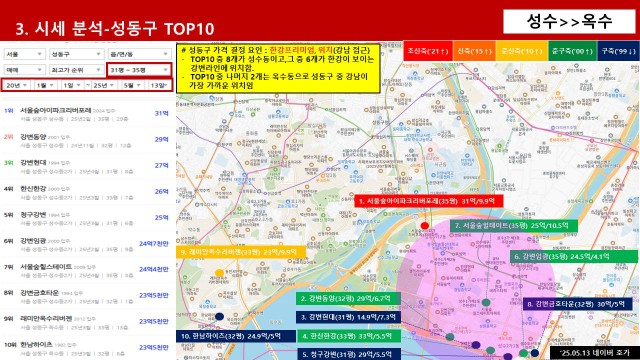The width and height of the screenshot is (640, 360).
Task: Select map label 2. 강변동양(32평) 29억/6.7억
Action: [348, 298]
